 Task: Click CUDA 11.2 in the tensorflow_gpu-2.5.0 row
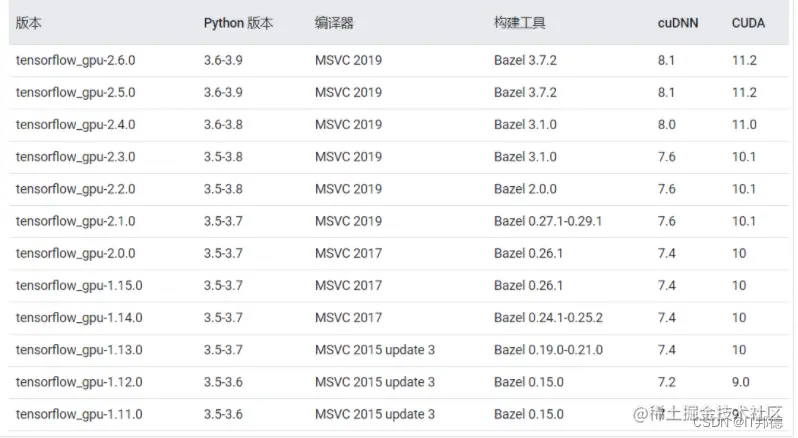744,93
